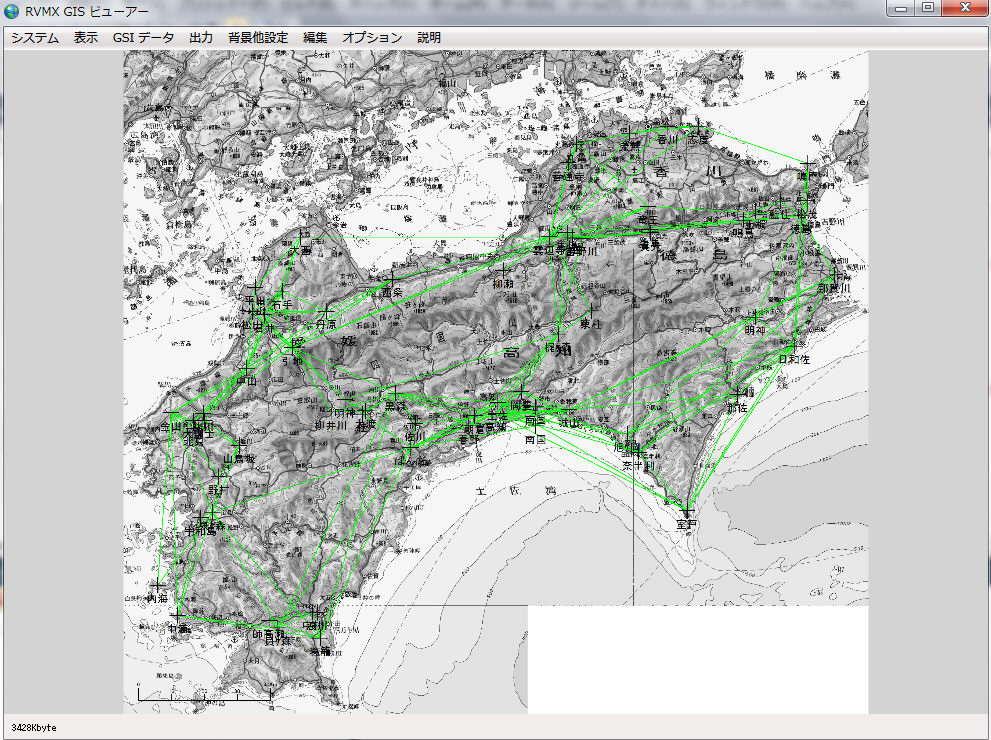Expand the オプション menu
The image size is (991, 740).
pyautogui.click(x=372, y=38)
